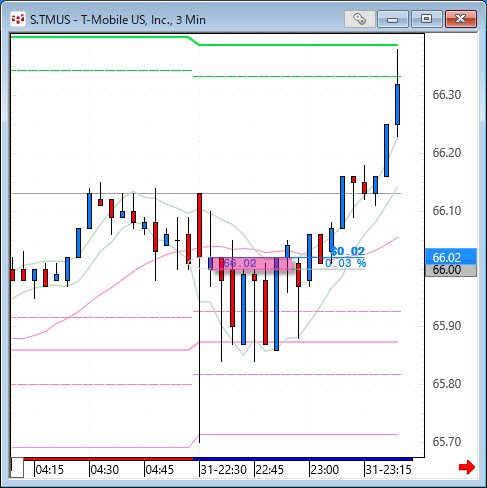The height and width of the screenshot is (488, 487).
Task: Click the 04:45 time axis label
Action: (160, 470)
